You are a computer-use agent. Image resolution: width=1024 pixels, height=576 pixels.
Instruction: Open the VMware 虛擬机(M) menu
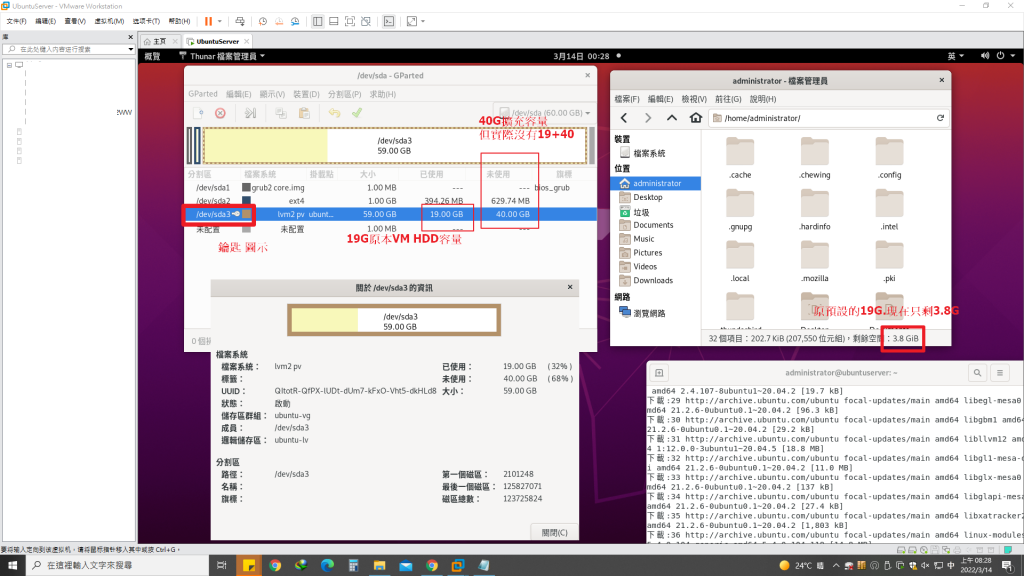coord(109,22)
